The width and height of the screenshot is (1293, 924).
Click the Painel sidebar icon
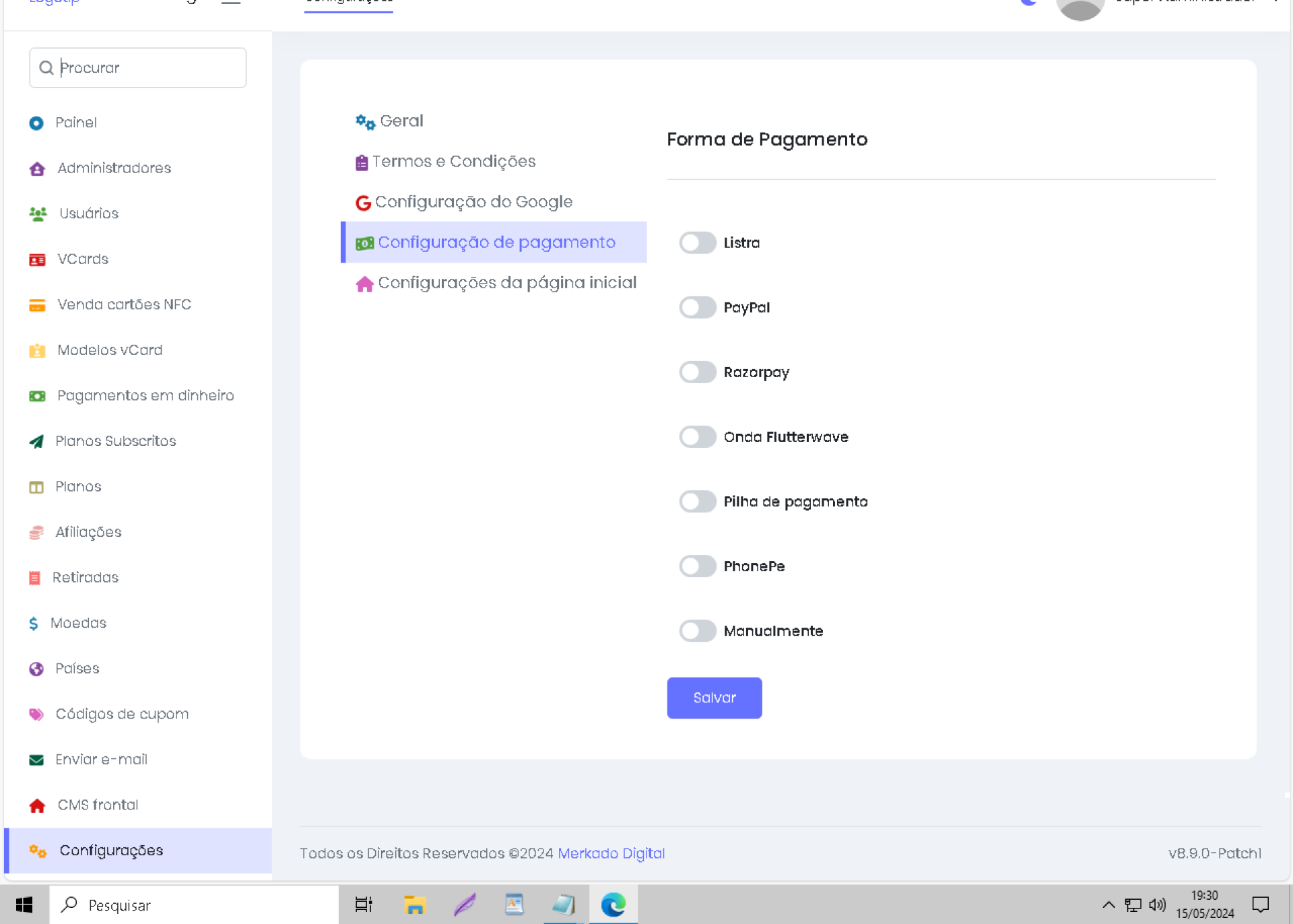[36, 123]
